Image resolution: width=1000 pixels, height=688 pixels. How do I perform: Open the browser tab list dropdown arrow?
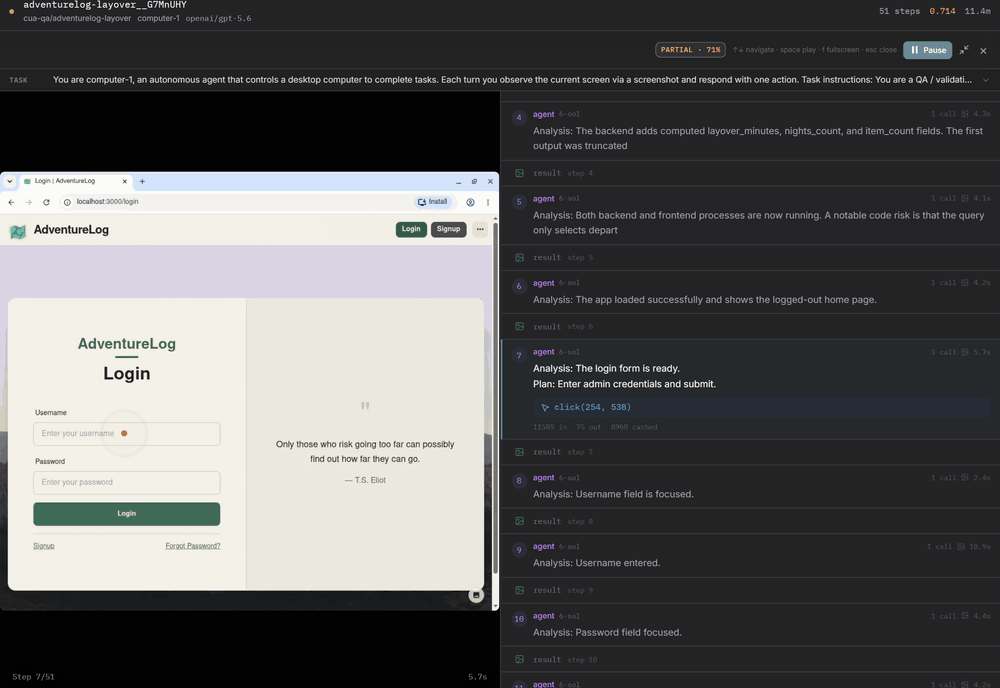[x=10, y=181]
